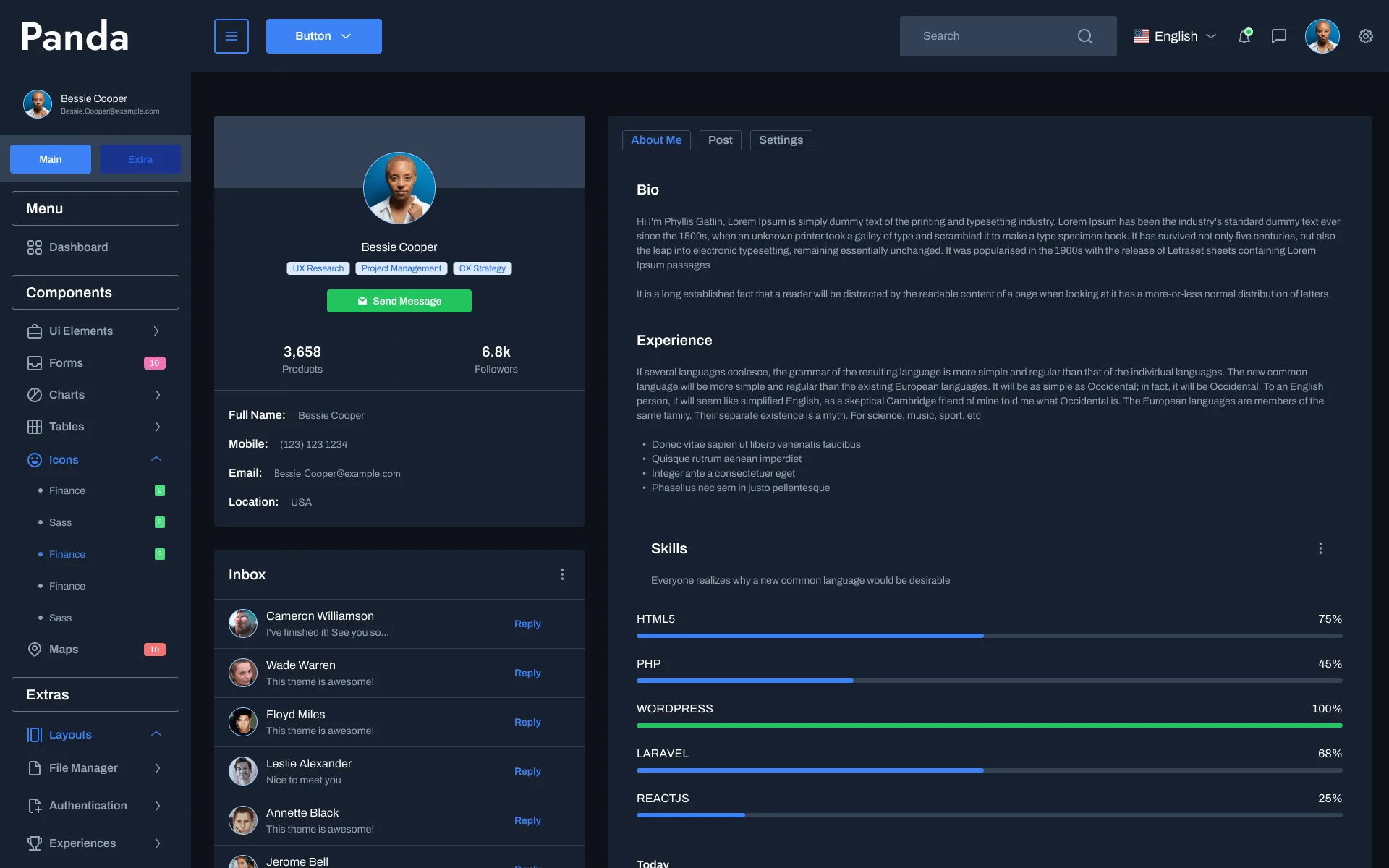Open the notifications bell icon
1389x868 pixels.
1244,36
